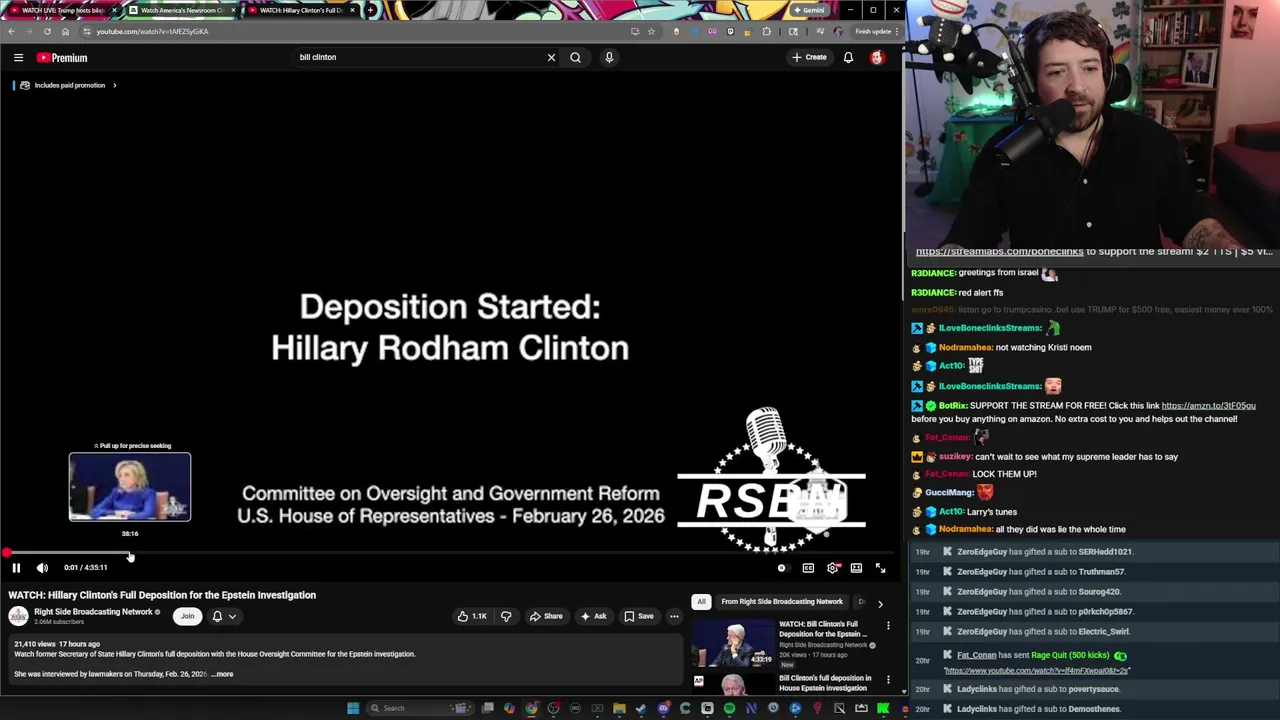Open the Right Side Broadcasting Network channel name link

tap(93, 612)
